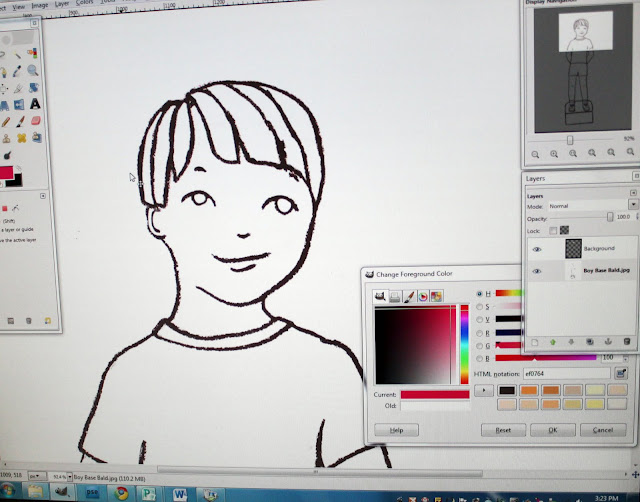Open the Image menu
640x502 pixels.
pos(40,5)
